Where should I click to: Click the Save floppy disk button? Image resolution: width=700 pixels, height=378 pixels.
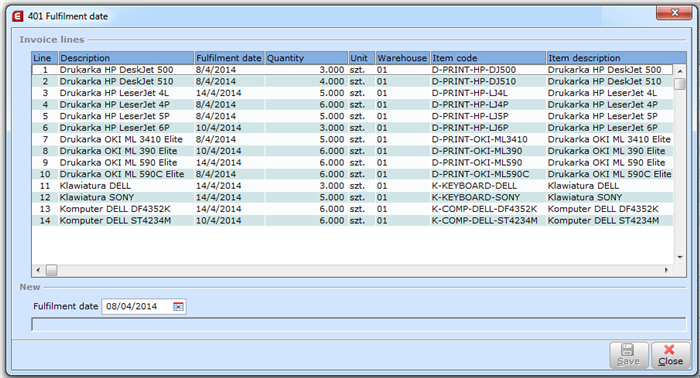[x=629, y=355]
